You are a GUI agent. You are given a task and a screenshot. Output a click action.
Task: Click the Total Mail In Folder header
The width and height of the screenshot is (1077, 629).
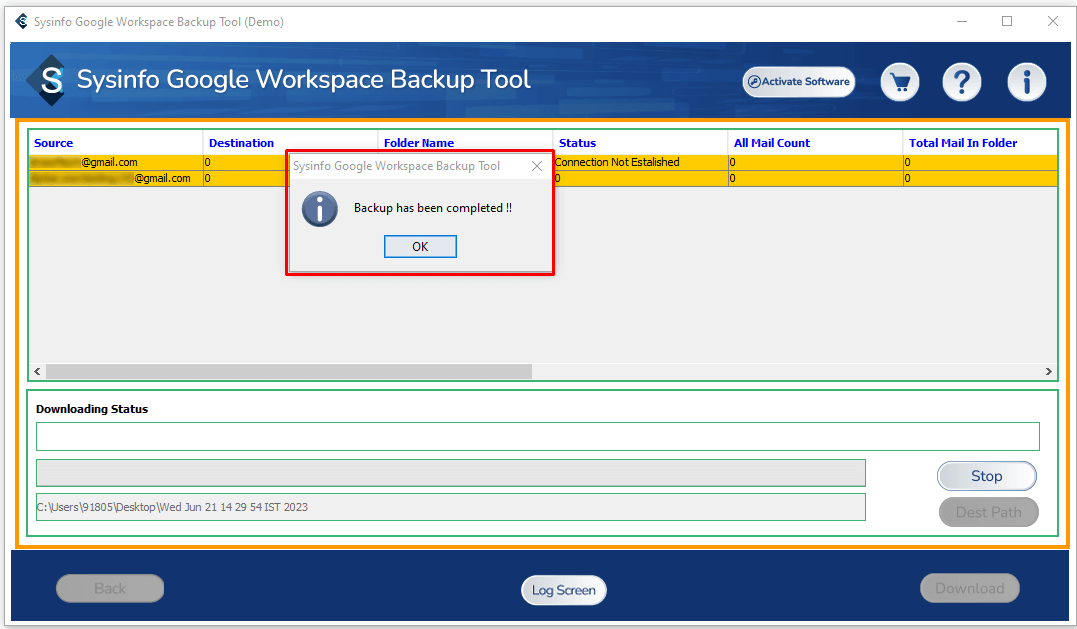(x=962, y=143)
